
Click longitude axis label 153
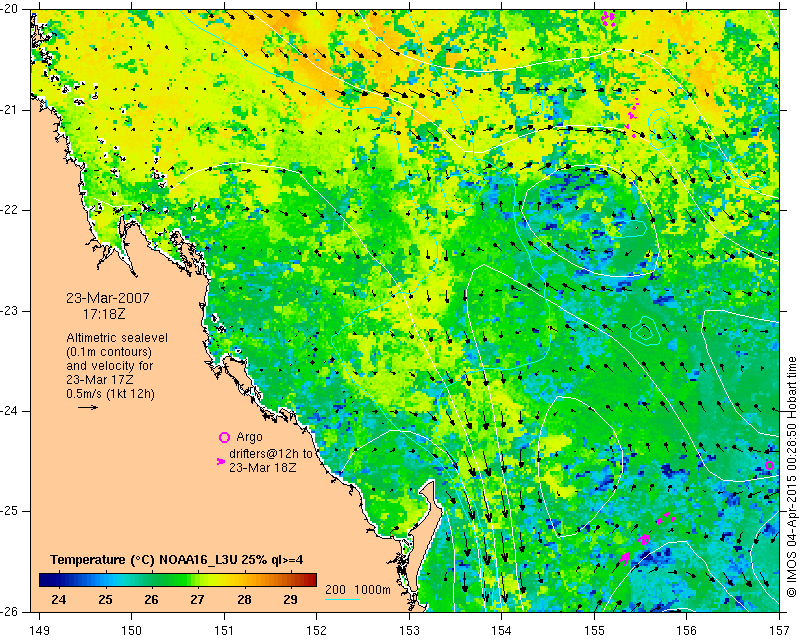[409, 630]
